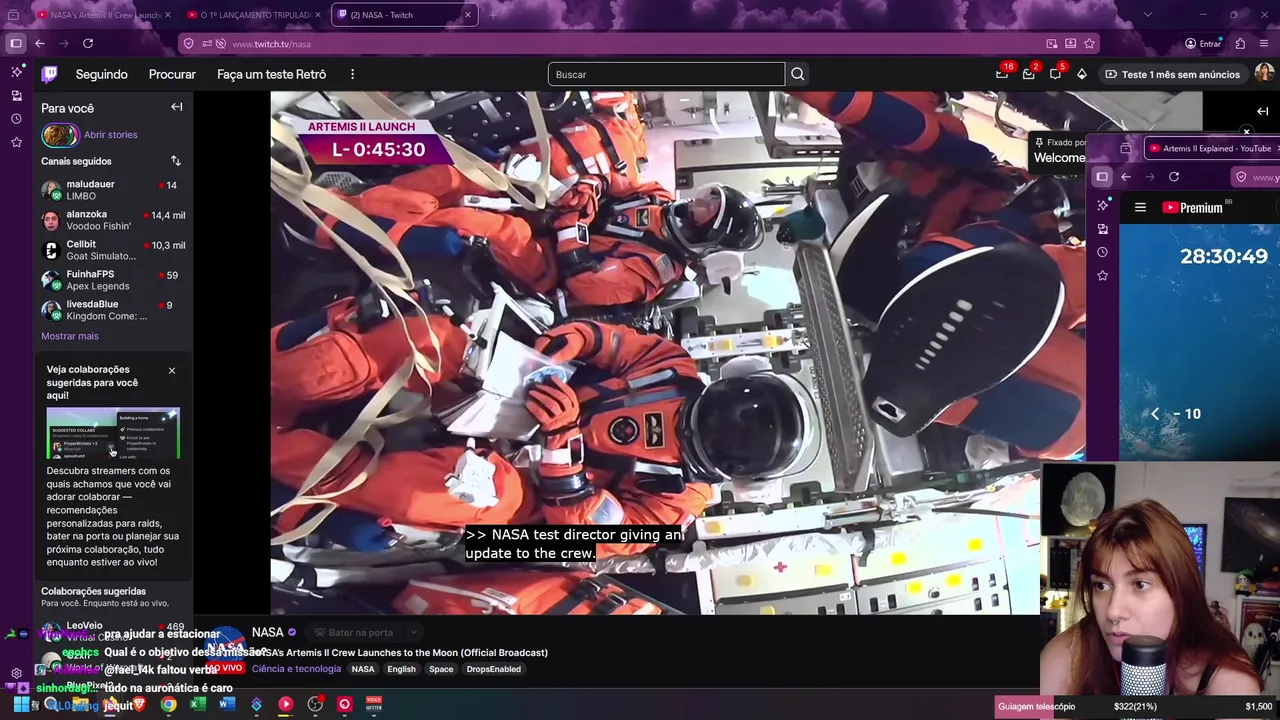The width and height of the screenshot is (1280, 720).
Task: Click Mostrar mais link
Action: coord(70,336)
